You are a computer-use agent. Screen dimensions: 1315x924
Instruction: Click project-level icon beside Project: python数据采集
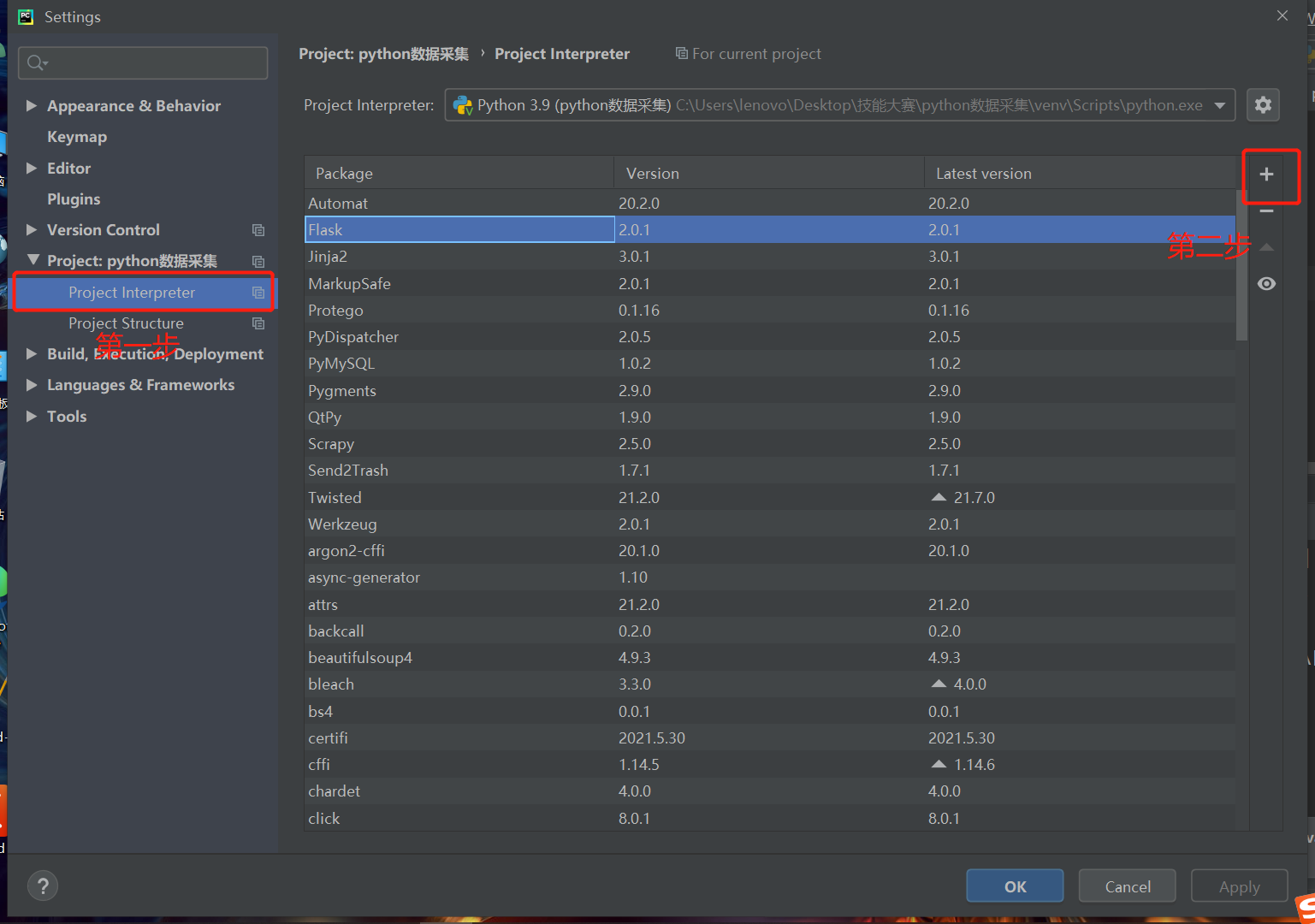258,262
